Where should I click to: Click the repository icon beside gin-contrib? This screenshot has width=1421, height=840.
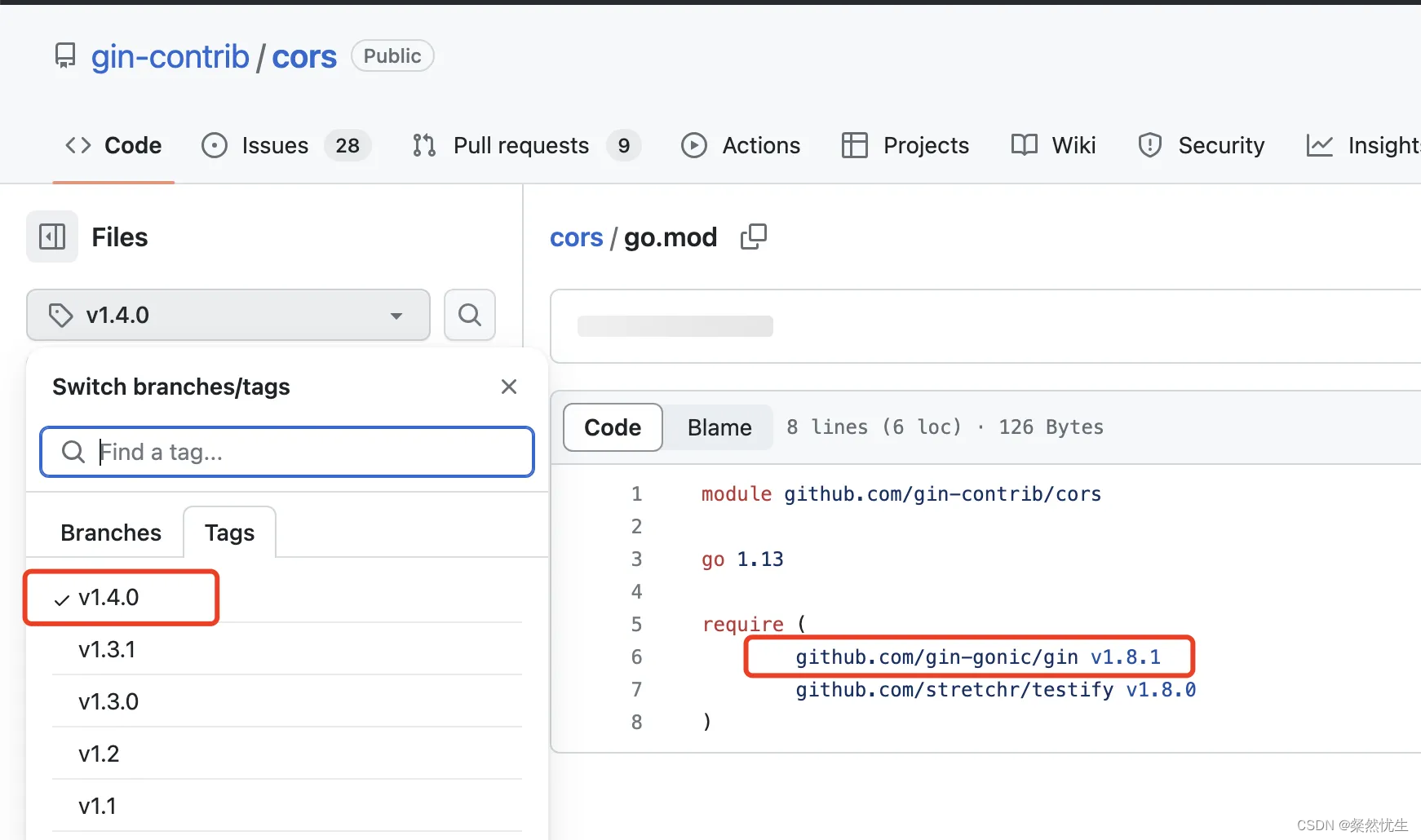pos(65,56)
